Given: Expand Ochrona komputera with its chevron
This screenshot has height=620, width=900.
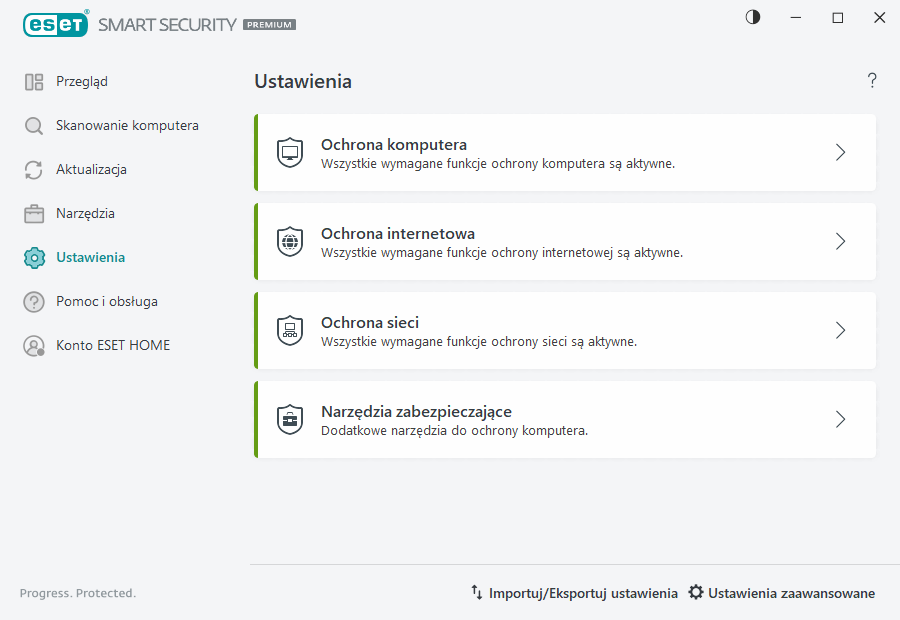Looking at the screenshot, I should [x=840, y=152].
